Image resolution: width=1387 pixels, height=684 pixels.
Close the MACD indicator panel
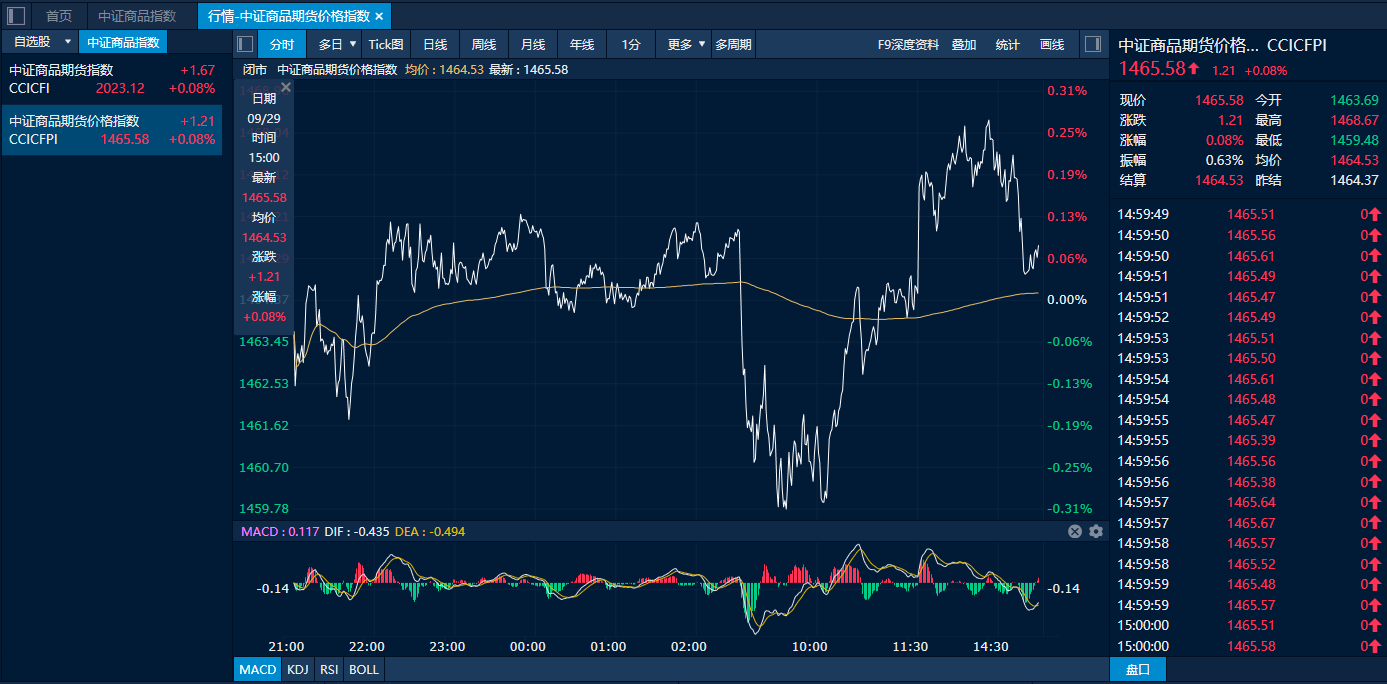1075,532
